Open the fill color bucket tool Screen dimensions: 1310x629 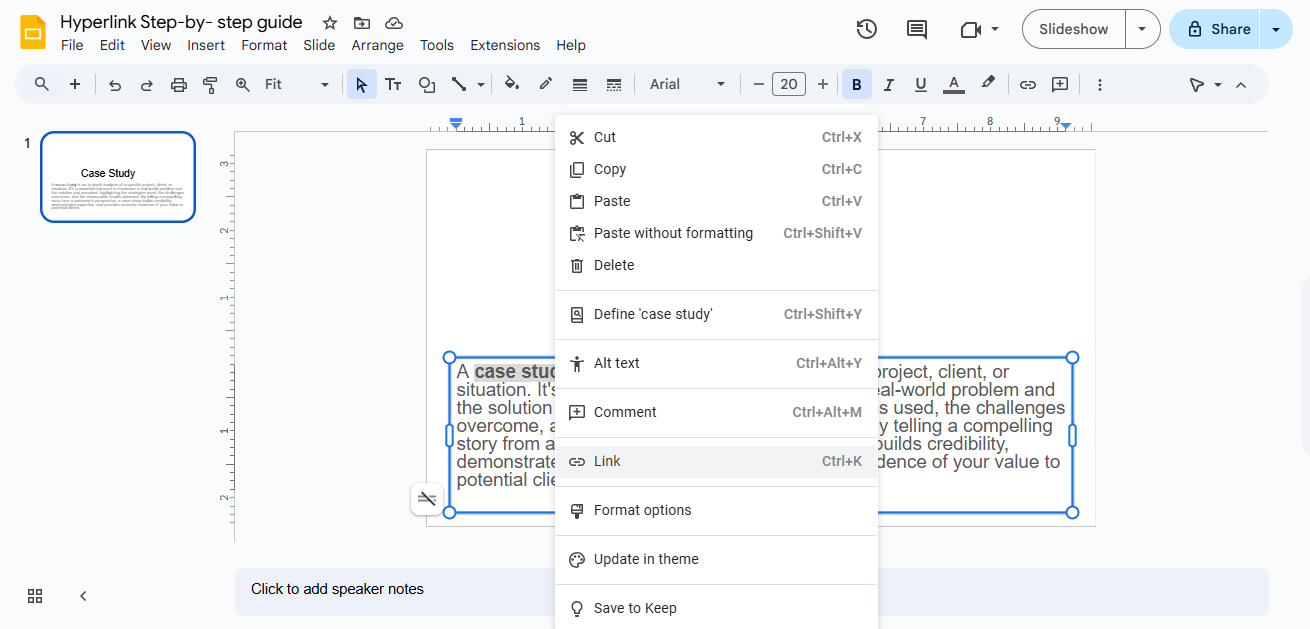coord(512,85)
